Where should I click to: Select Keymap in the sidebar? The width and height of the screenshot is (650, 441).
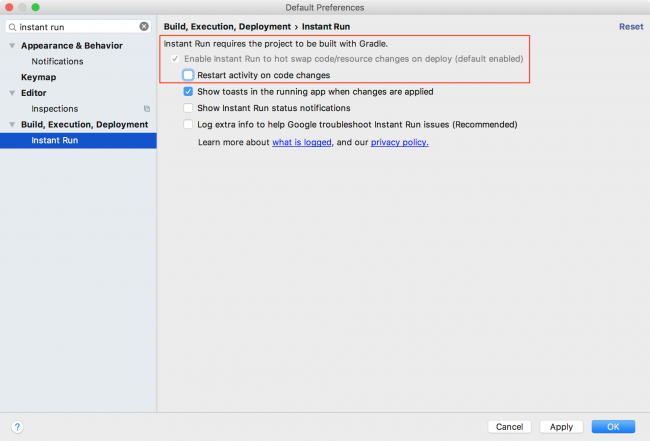(x=39, y=77)
